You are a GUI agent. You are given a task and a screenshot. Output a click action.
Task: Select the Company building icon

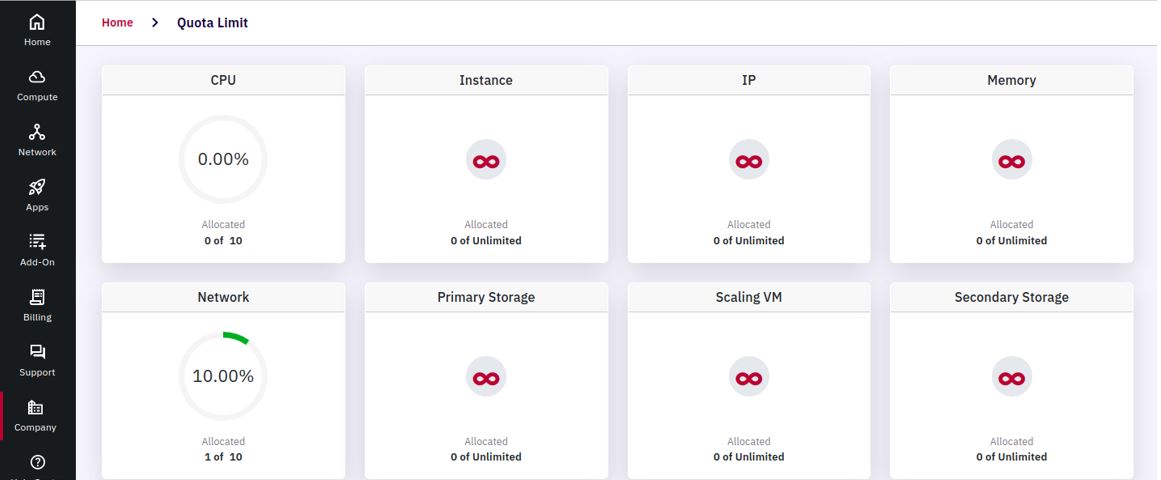(35, 407)
